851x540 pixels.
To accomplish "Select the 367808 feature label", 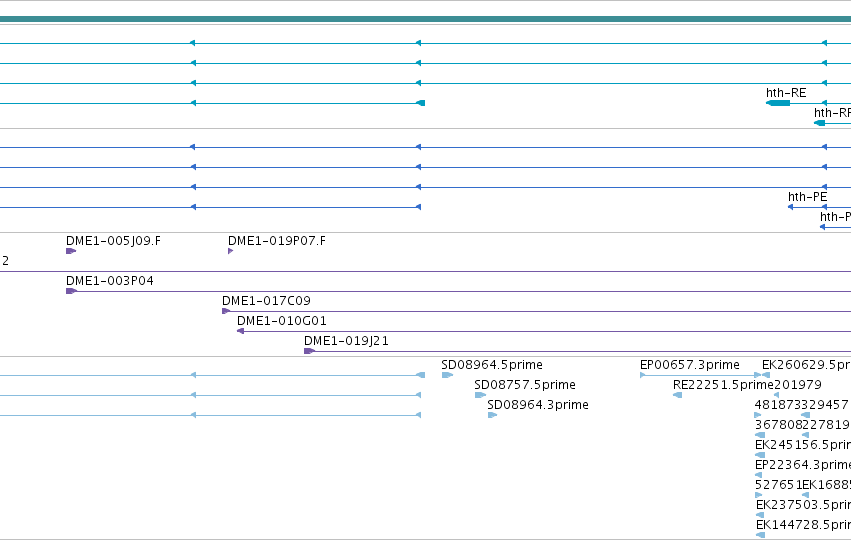I will tap(778, 425).
